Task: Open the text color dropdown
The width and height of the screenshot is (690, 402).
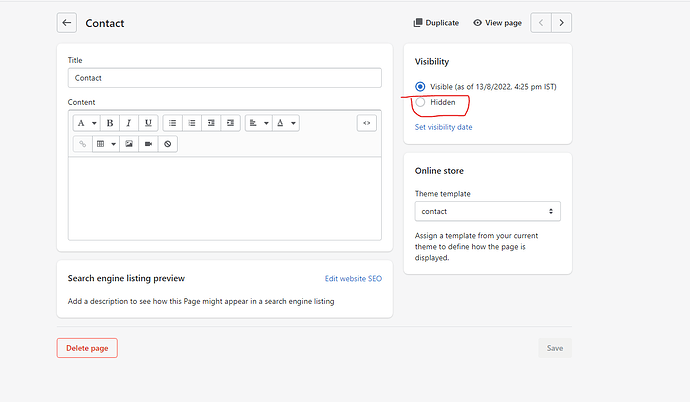Action: [286, 123]
